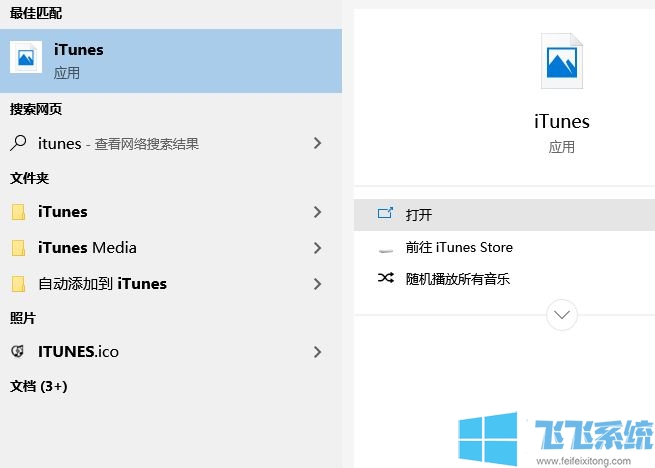The width and height of the screenshot is (655, 468).
Task: Click the 打开 open icon
Action: 386,214
